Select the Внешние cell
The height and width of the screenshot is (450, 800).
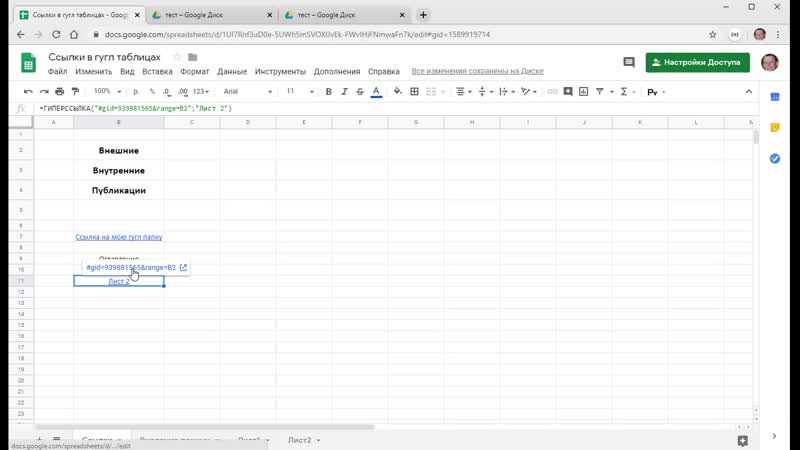pyautogui.click(x=119, y=151)
